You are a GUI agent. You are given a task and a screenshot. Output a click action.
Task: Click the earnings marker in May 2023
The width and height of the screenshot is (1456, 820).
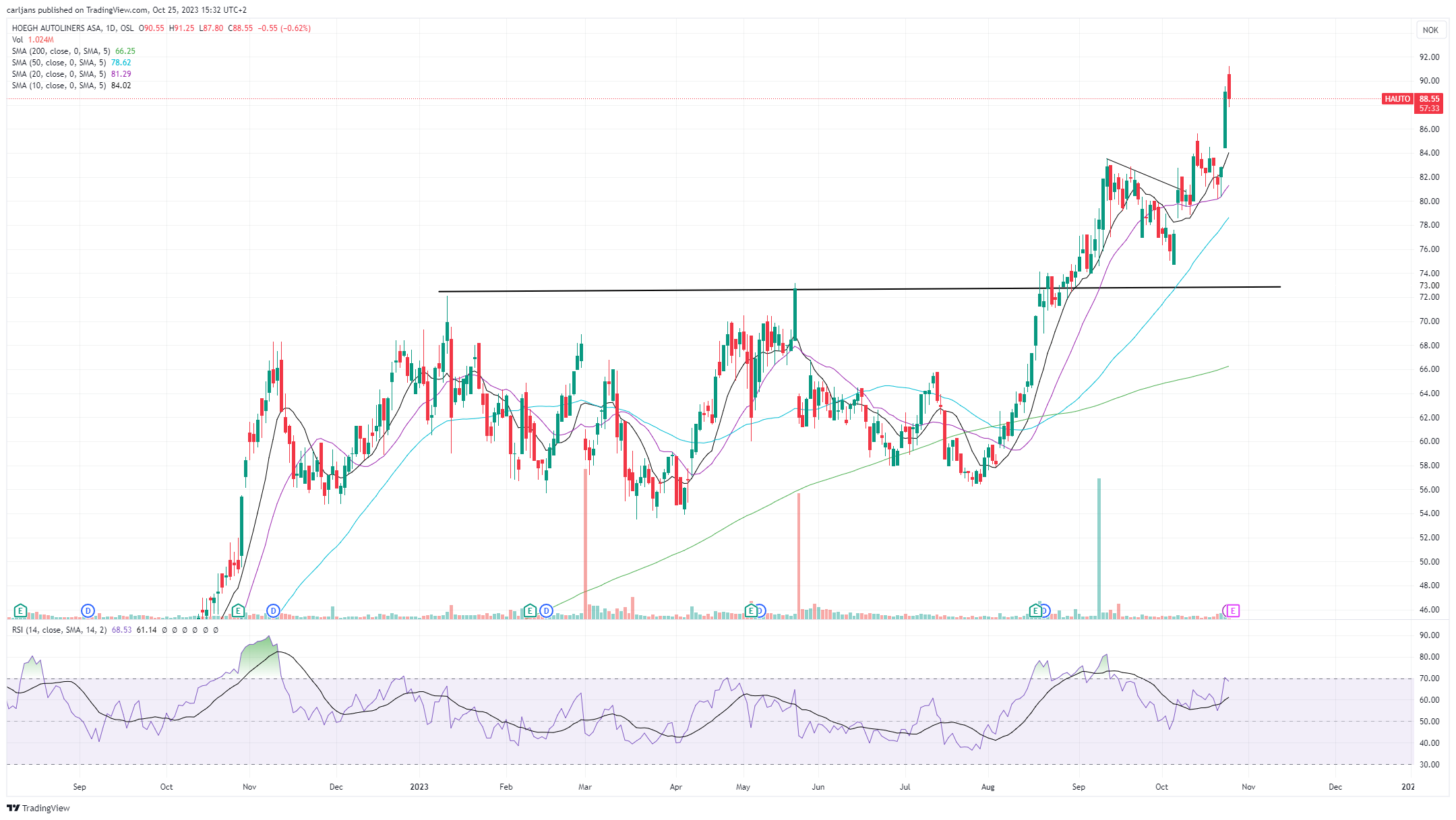coord(751,611)
